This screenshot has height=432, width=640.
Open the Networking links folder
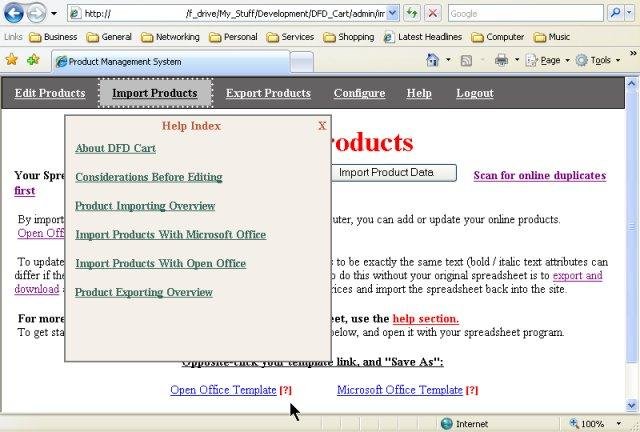click(170, 37)
